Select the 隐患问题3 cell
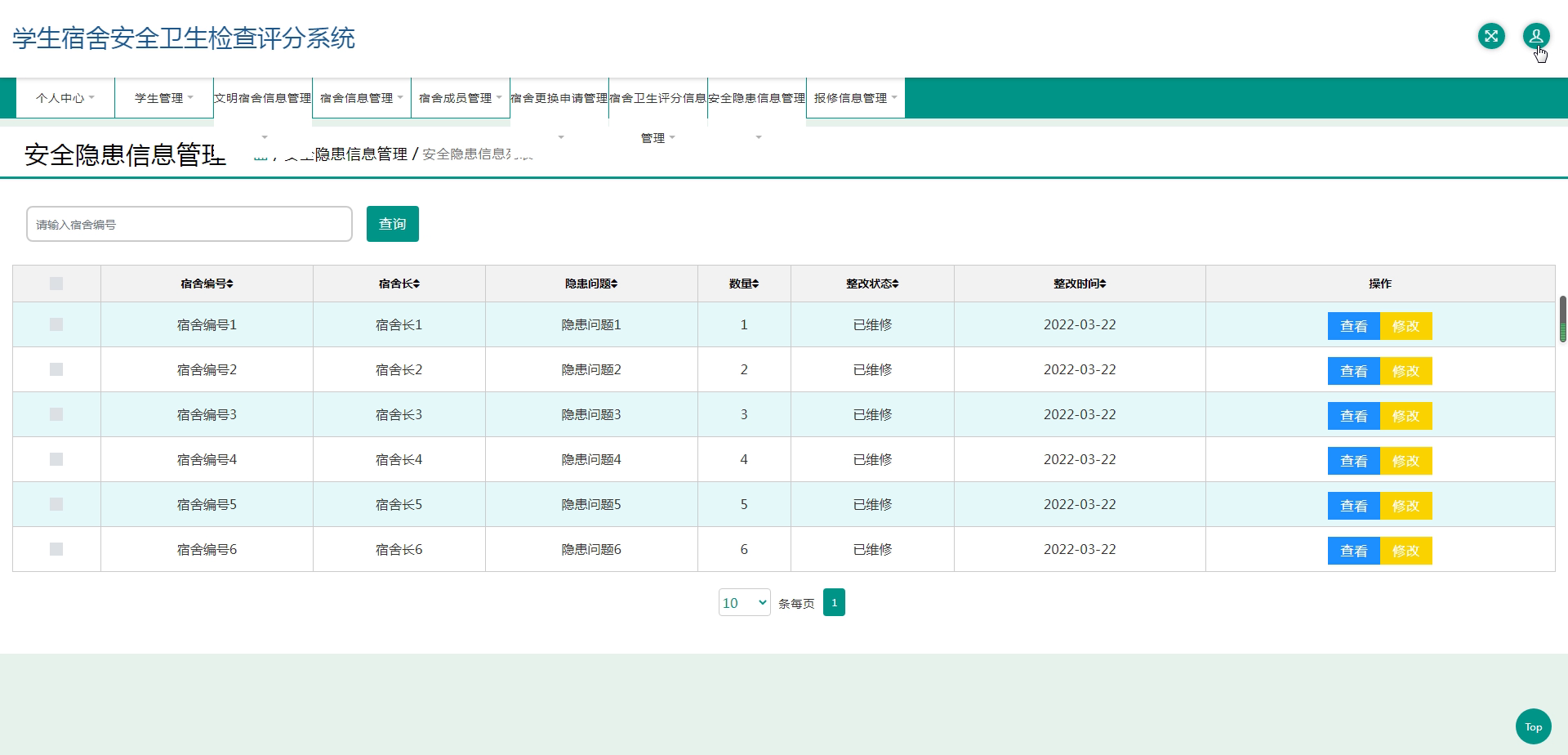The height and width of the screenshot is (755, 1568). click(x=591, y=414)
